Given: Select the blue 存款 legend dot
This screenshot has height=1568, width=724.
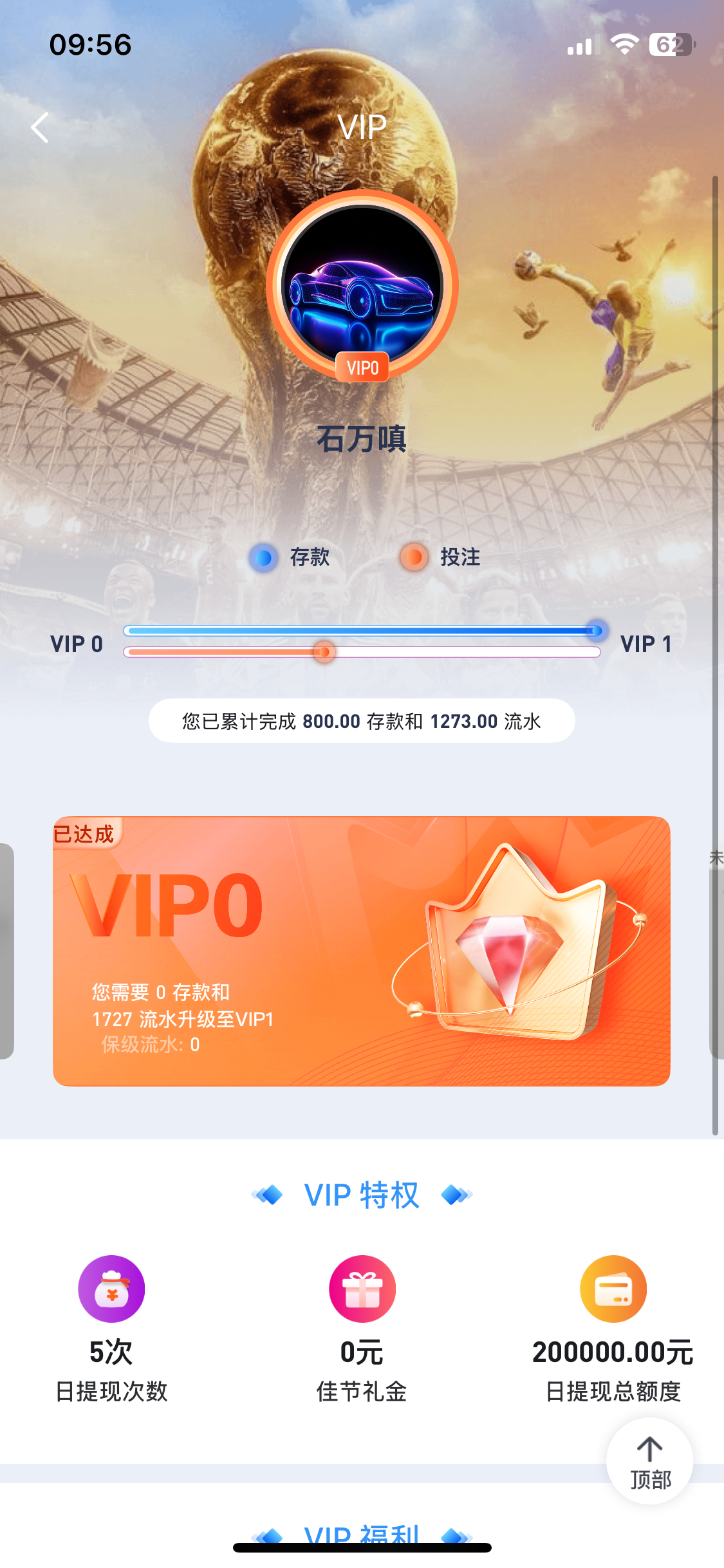Looking at the screenshot, I should coord(263,557).
